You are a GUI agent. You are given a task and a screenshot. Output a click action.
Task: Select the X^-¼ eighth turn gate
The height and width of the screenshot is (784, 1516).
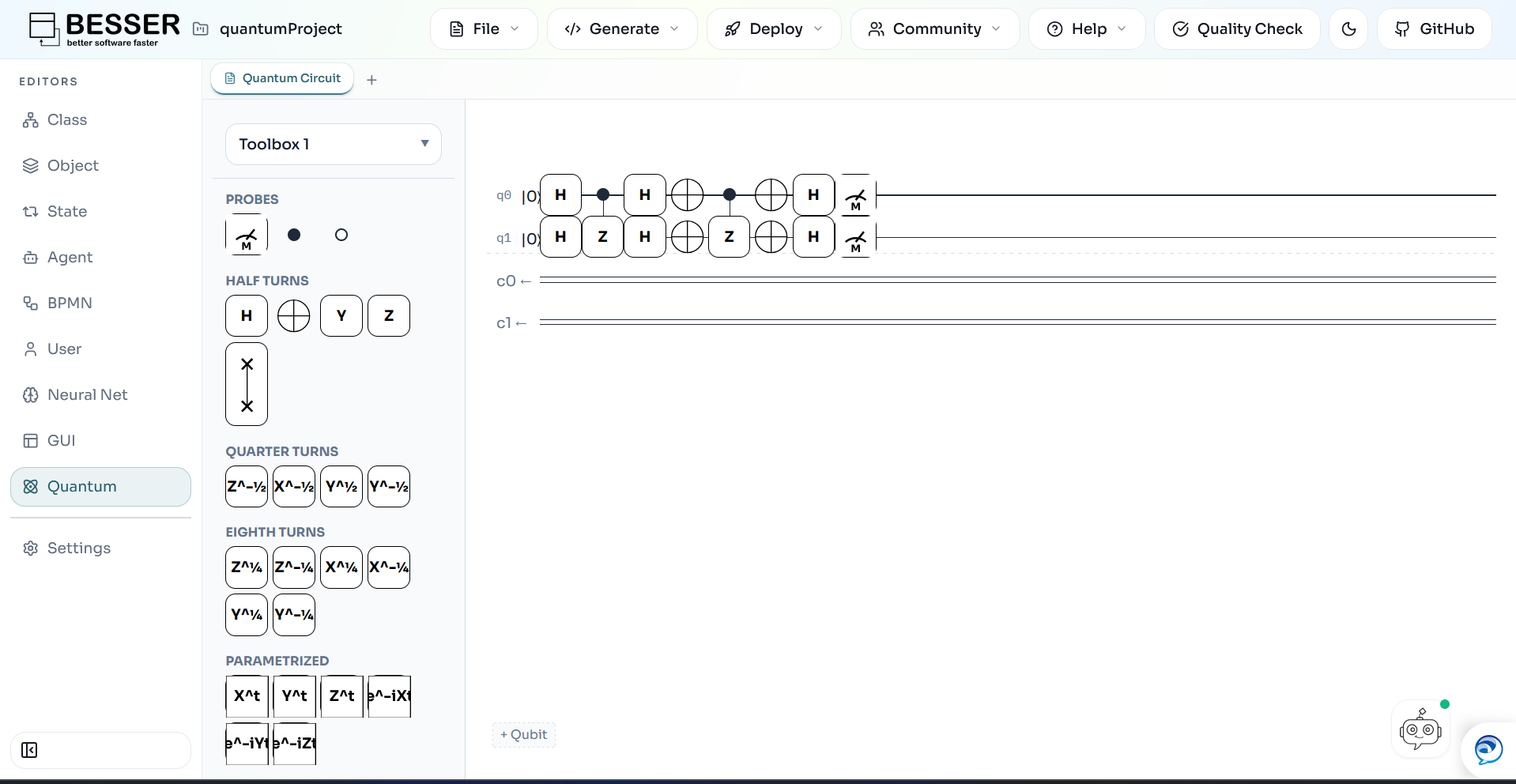coord(389,567)
